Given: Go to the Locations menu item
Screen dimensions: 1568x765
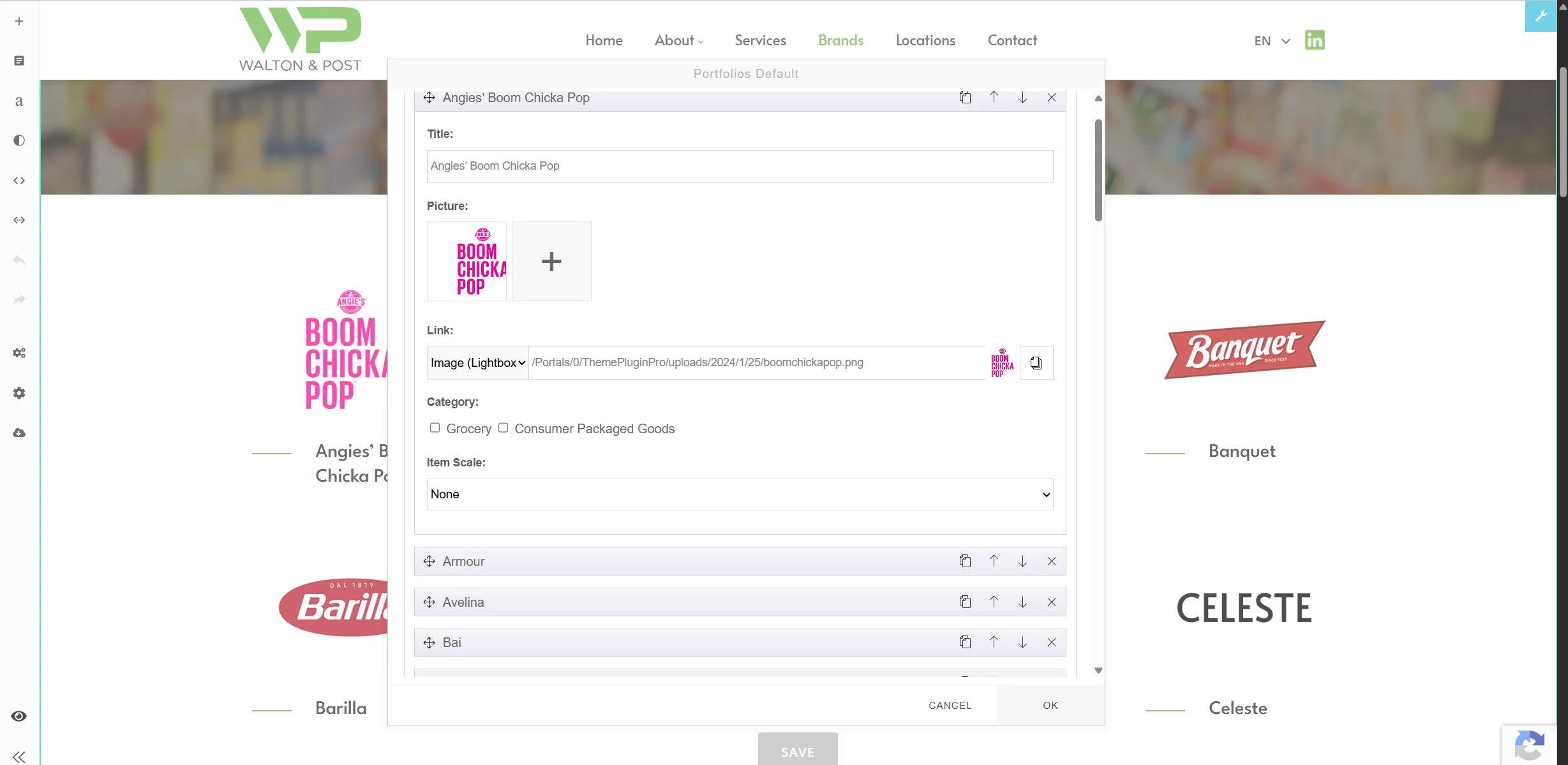Looking at the screenshot, I should [x=925, y=40].
